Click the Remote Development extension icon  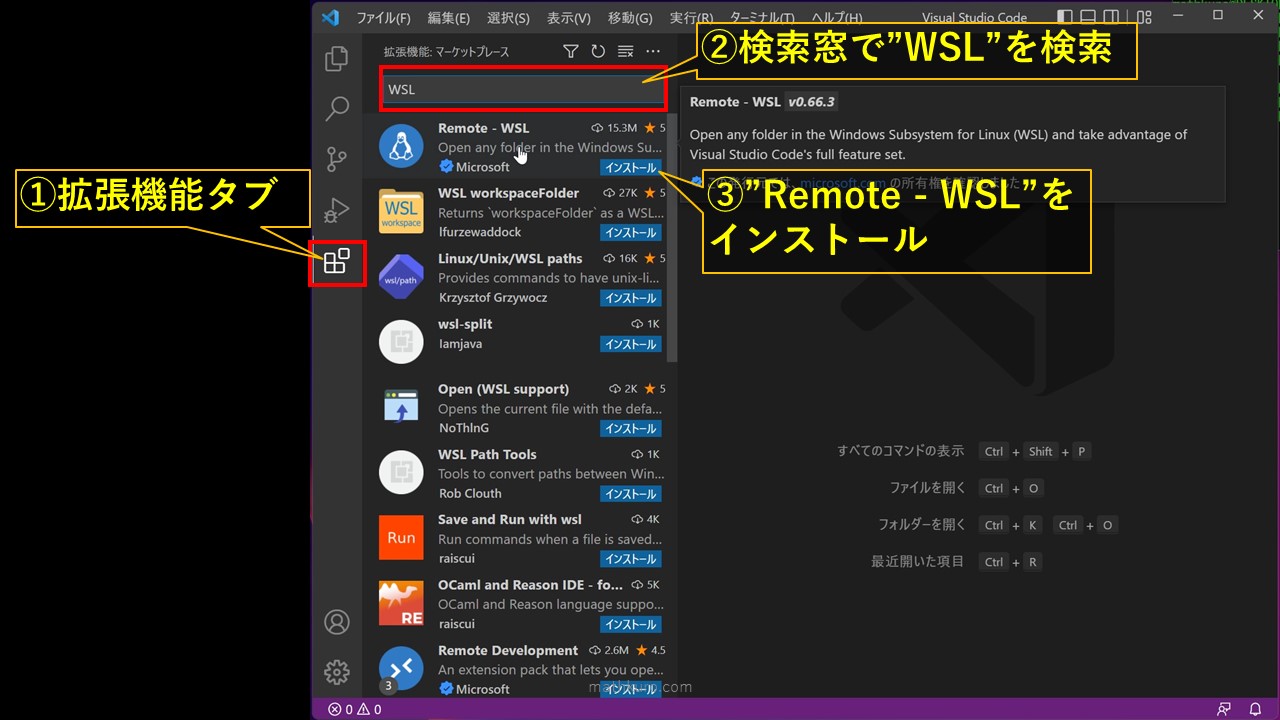(401, 668)
